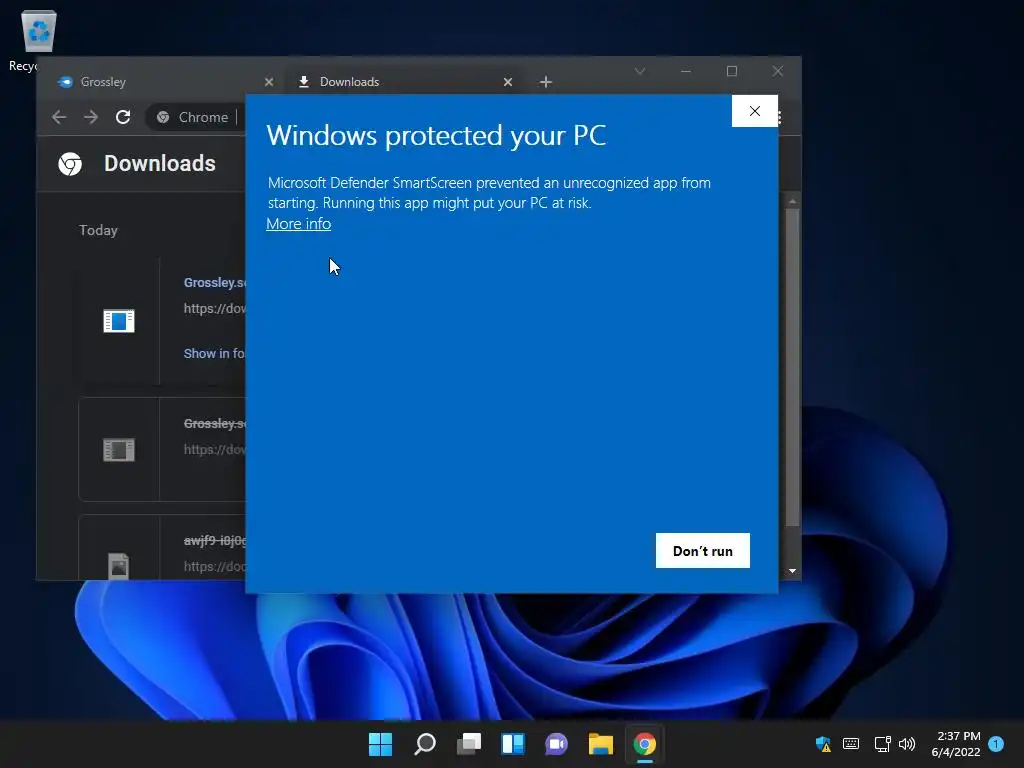Click the strikethrough Grossley download entry
1024x768 pixels.
coord(215,423)
